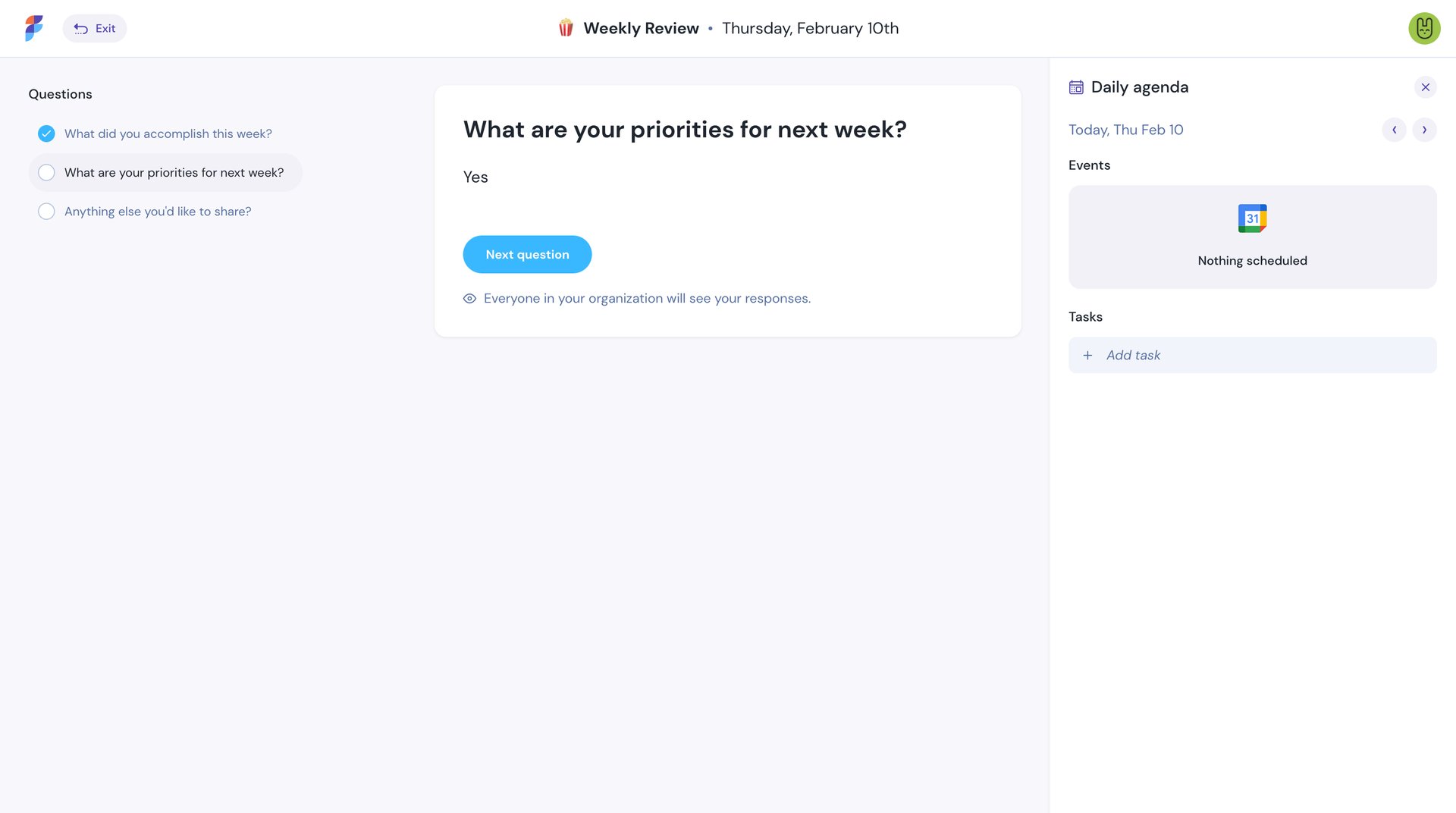Image resolution: width=1456 pixels, height=813 pixels.
Task: Select the question 'What did you accomplish this week?'
Action: pos(168,133)
